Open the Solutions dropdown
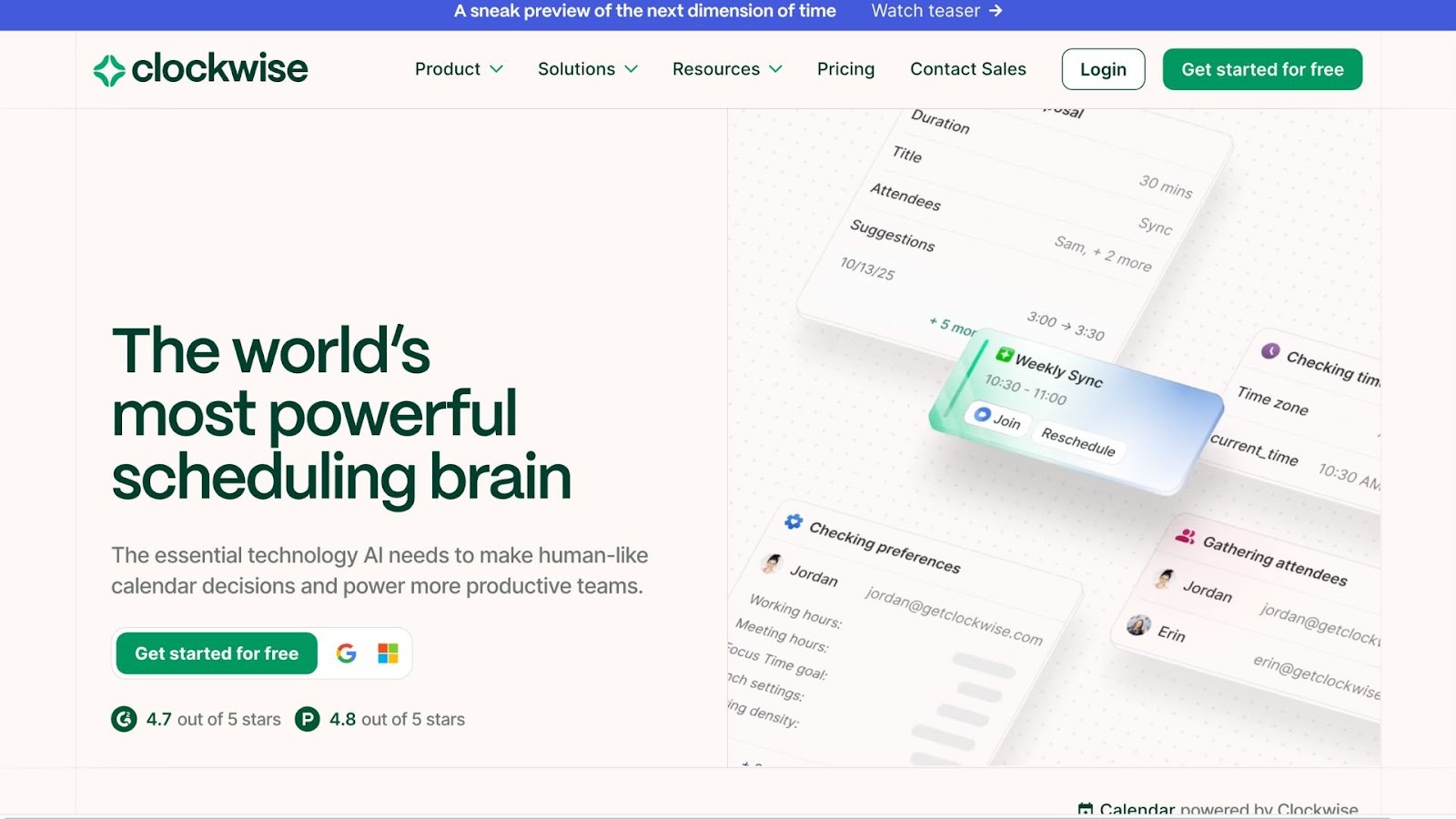 coord(587,68)
